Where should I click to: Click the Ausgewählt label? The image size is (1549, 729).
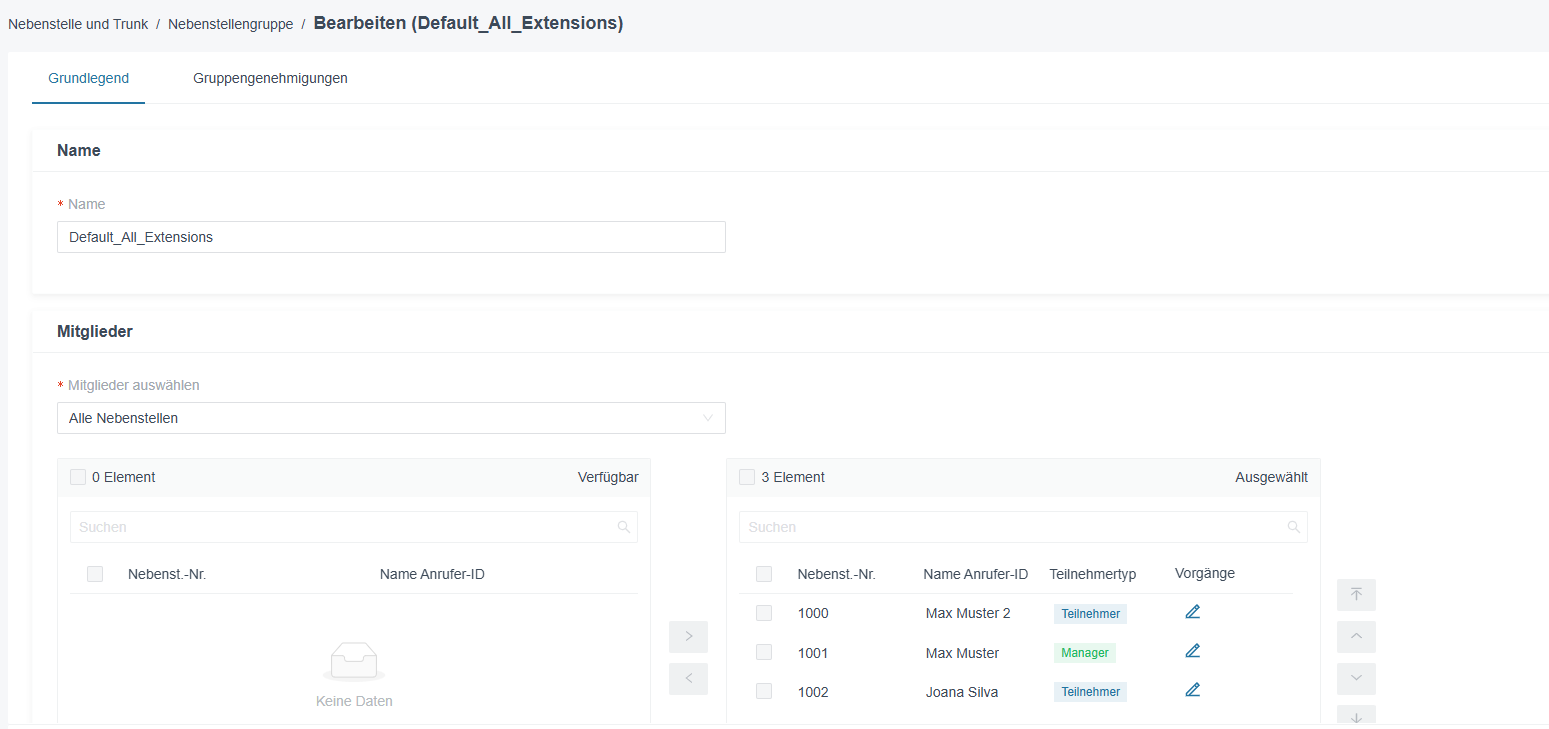pyautogui.click(x=1271, y=477)
